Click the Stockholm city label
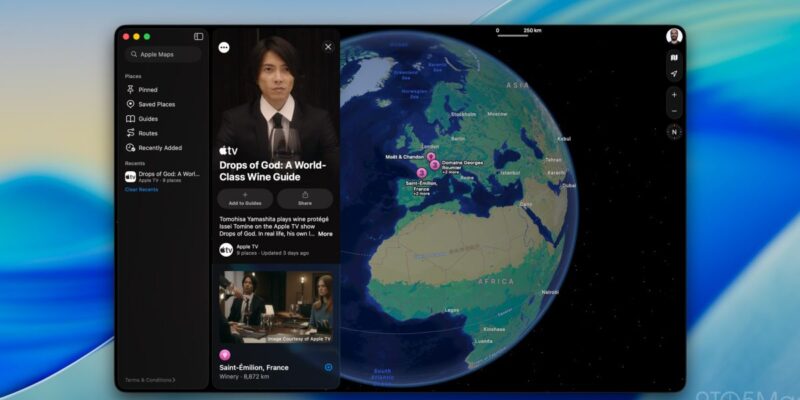This screenshot has width=800, height=400. point(463,114)
